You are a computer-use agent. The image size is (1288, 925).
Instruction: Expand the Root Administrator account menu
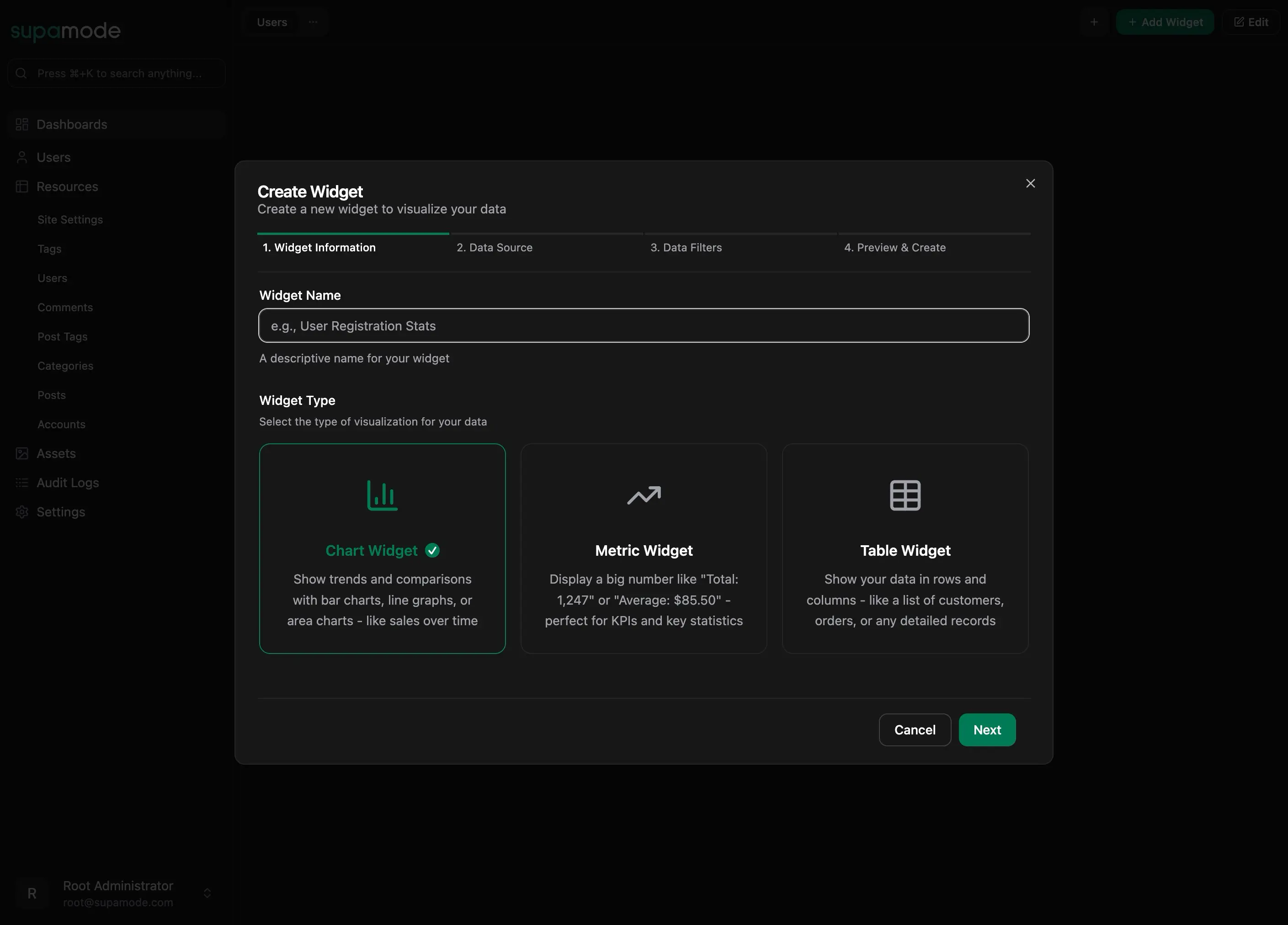tap(207, 893)
